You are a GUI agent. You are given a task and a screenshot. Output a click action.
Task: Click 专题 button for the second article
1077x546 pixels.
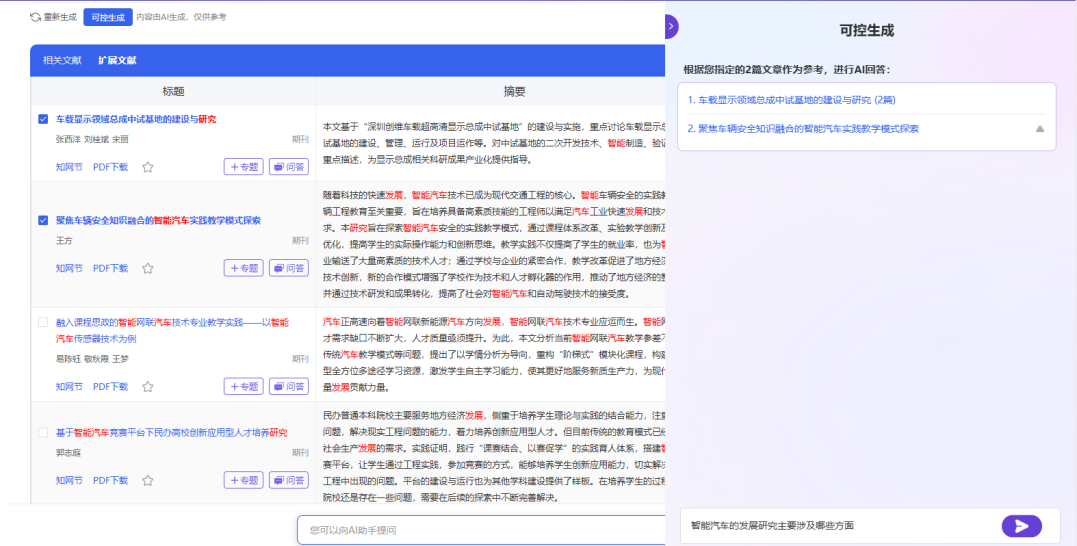(x=243, y=268)
